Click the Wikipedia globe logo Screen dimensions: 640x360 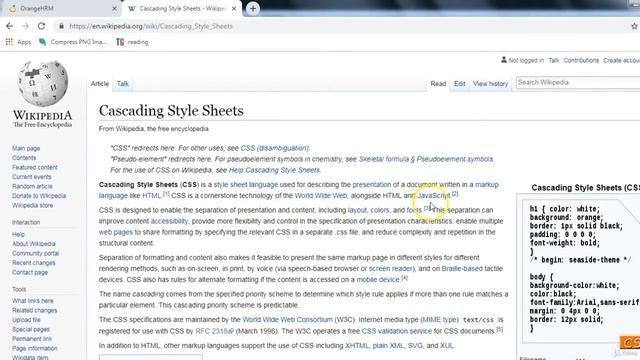[42, 83]
